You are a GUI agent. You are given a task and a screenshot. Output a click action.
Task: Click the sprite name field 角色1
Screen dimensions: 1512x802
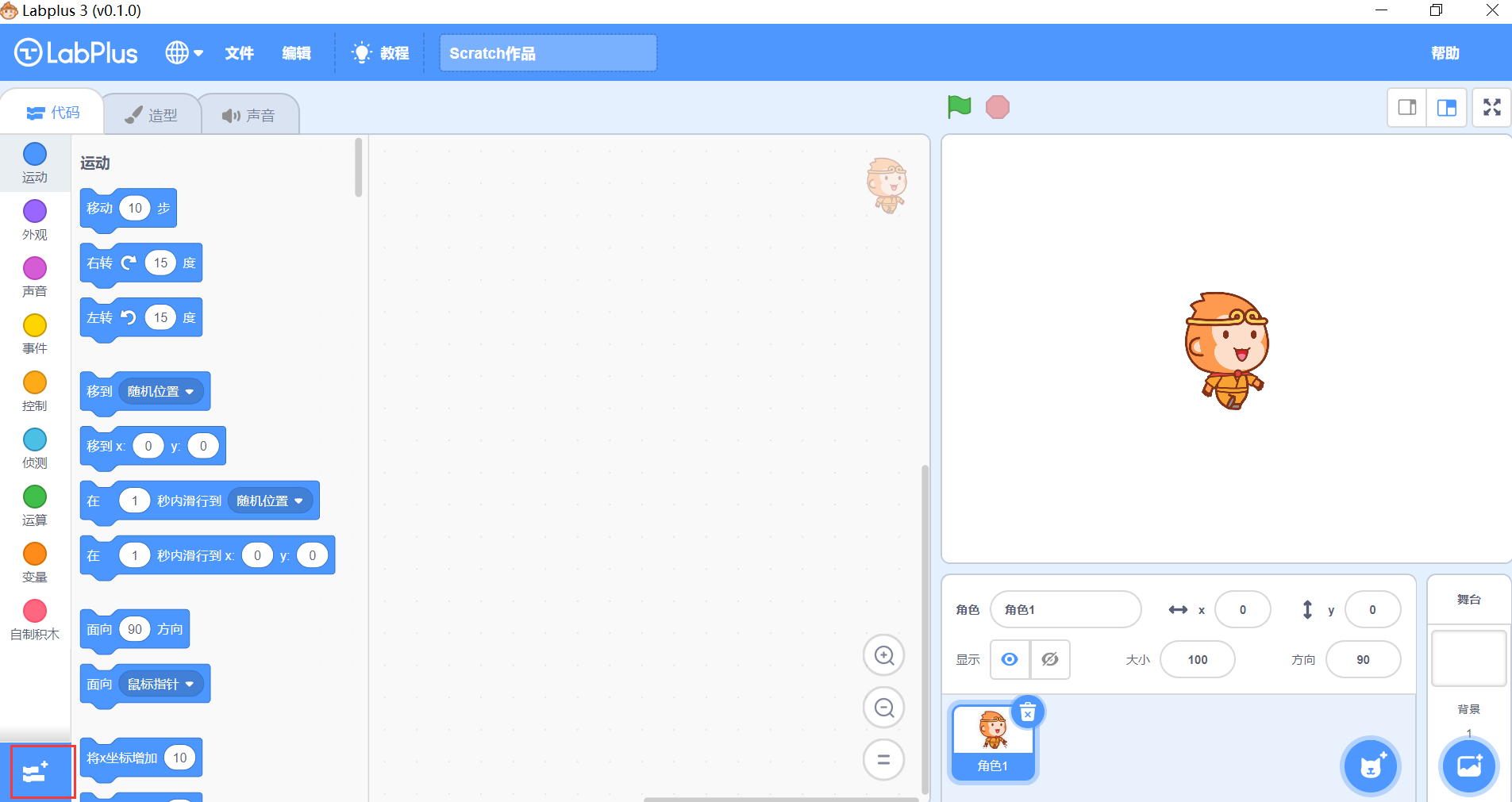[x=1065, y=609]
